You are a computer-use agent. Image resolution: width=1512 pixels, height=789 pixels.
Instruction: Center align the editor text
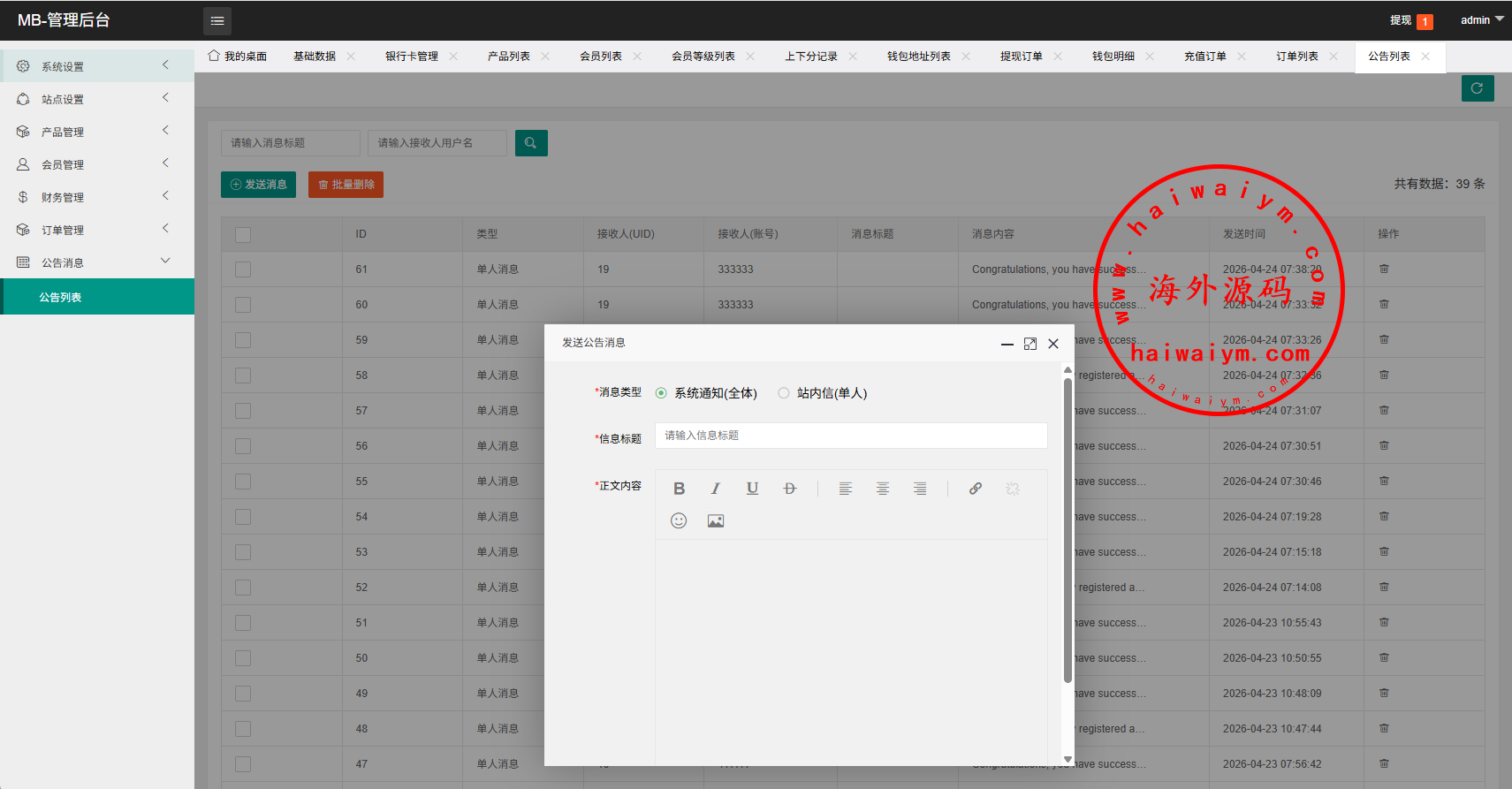pos(882,489)
